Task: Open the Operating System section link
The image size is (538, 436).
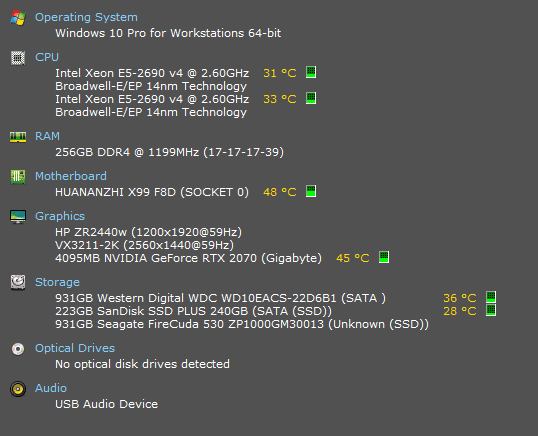Action: click(x=86, y=17)
